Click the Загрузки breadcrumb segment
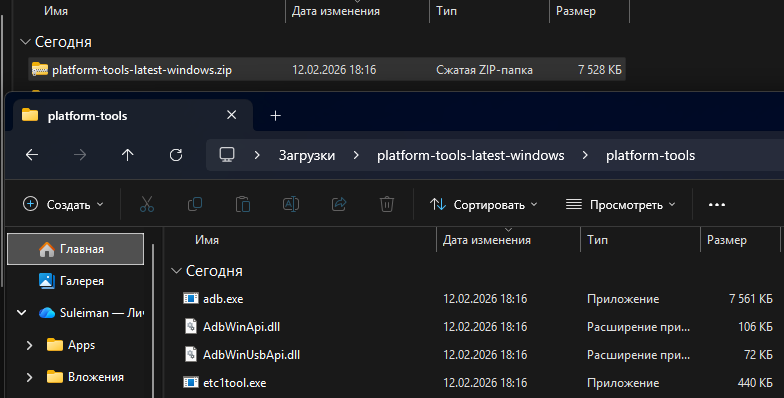This screenshot has height=398, width=784. (x=307, y=156)
